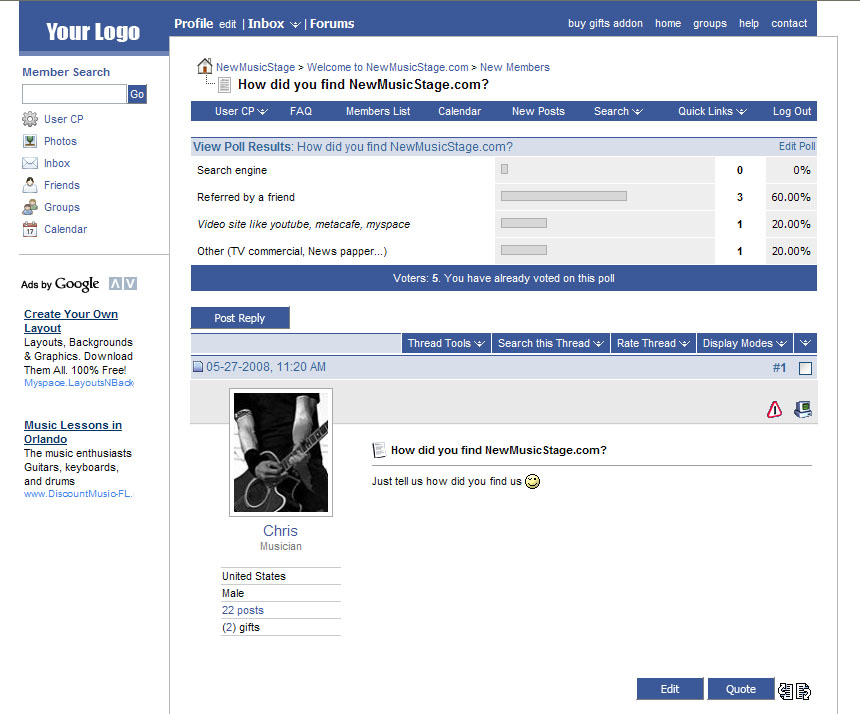Screen dimensions: 860x714
Task: Click the help link in top menu
Action: coord(749,23)
